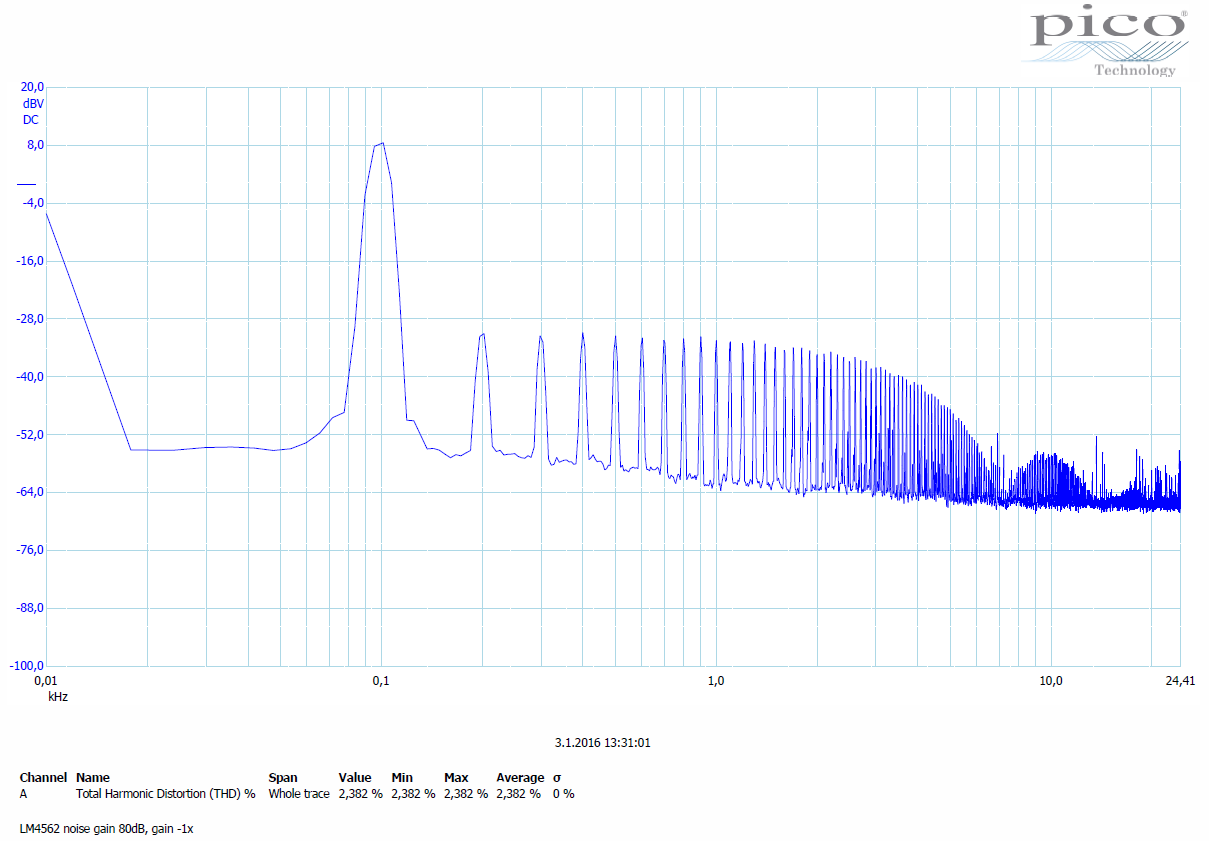Click the '0 %' sigma cell
1209x841 pixels.
pos(563,794)
